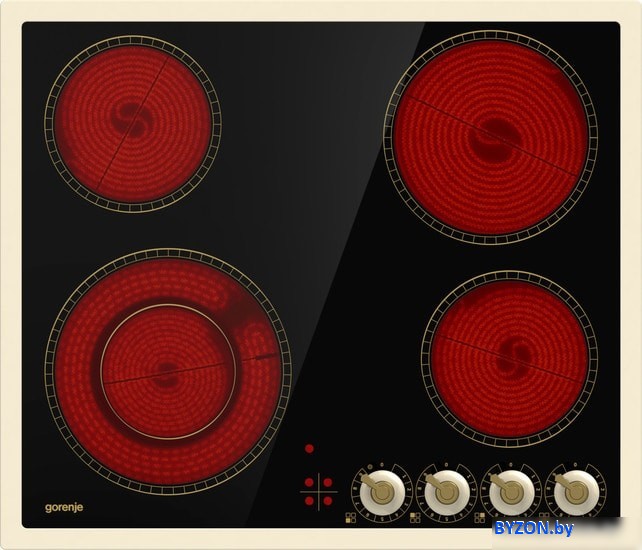642x550 pixels.
Task: Tap the rear-left residual heat indicator dot
Action: coord(310,482)
